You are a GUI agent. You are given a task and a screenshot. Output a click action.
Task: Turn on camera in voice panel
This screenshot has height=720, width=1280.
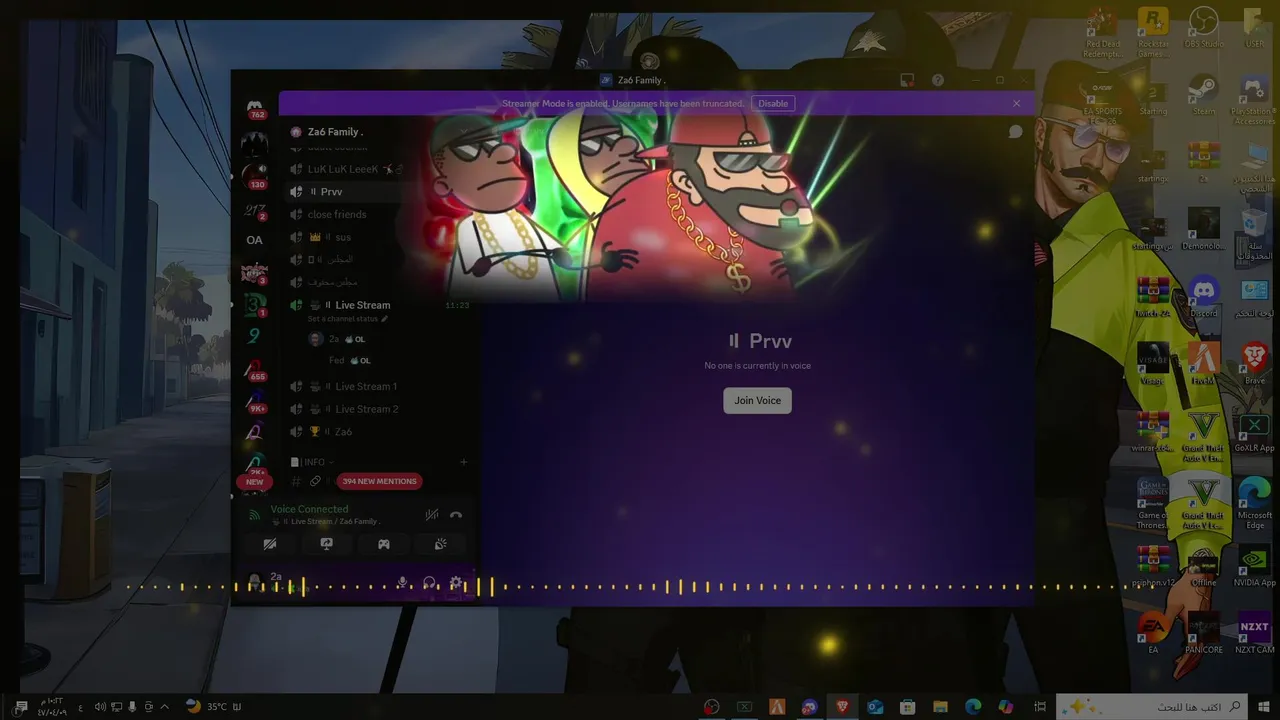pos(270,544)
